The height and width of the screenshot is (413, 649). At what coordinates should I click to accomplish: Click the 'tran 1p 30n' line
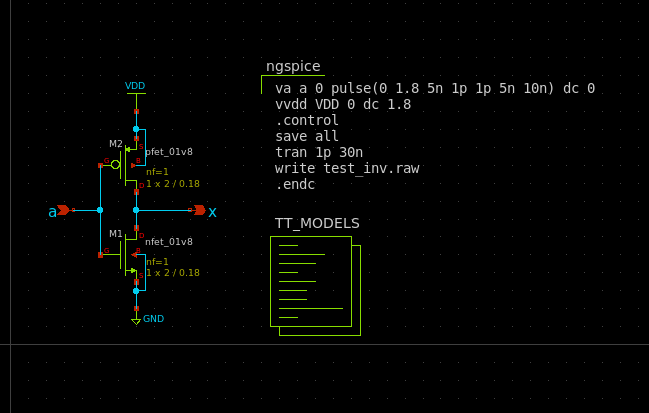(319, 153)
